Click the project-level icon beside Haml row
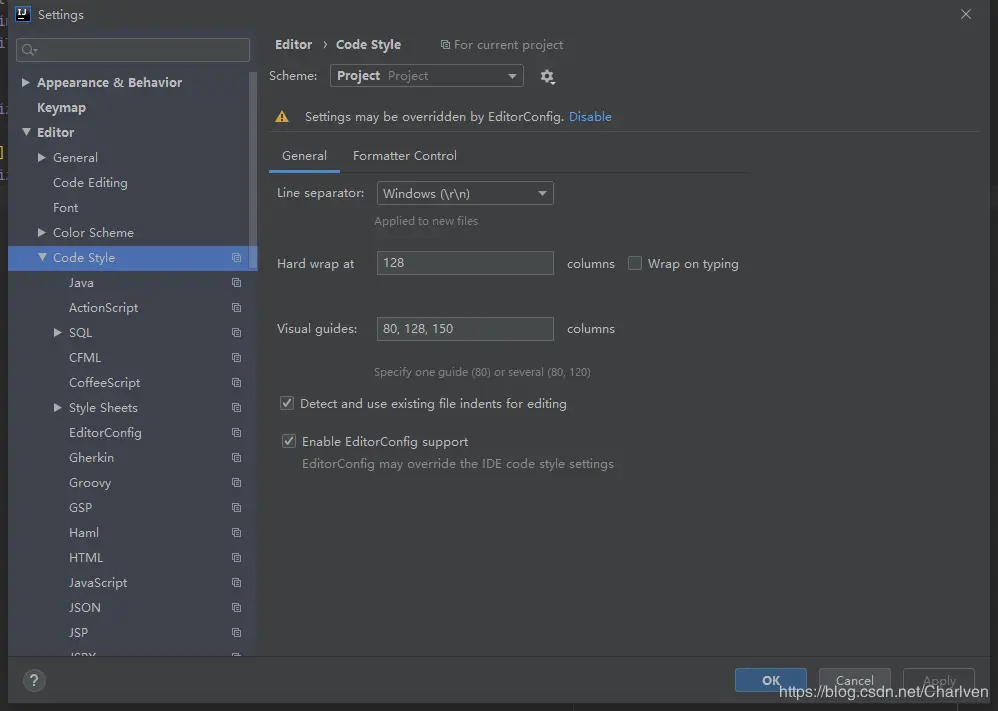Viewport: 998px width, 711px height. click(x=236, y=533)
